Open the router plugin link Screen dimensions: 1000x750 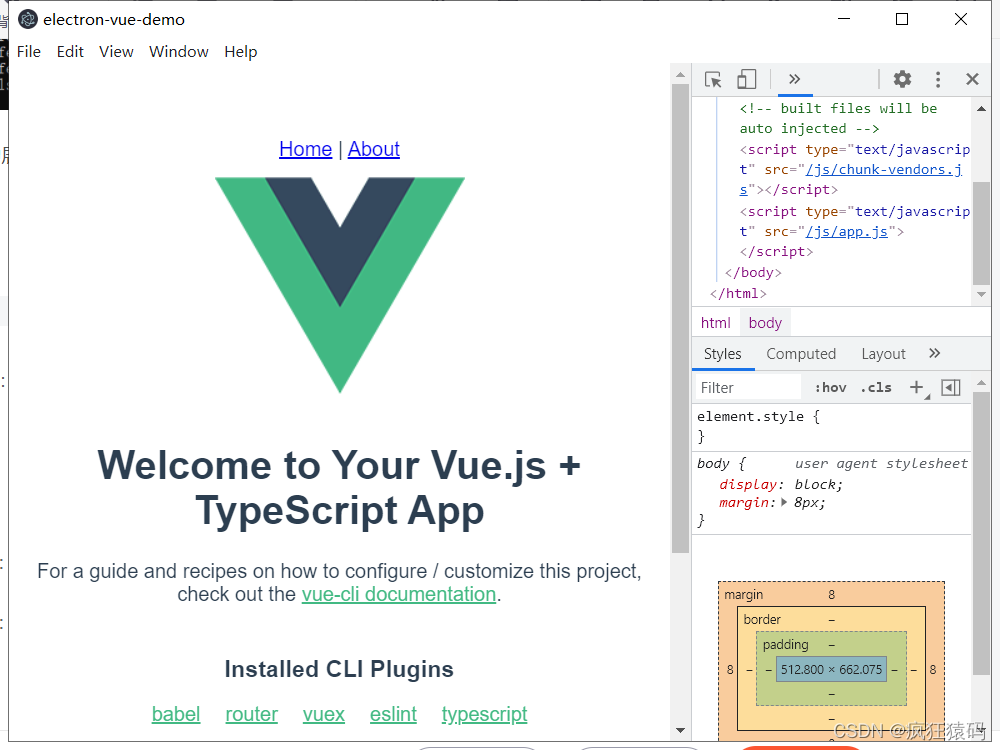pos(251,714)
